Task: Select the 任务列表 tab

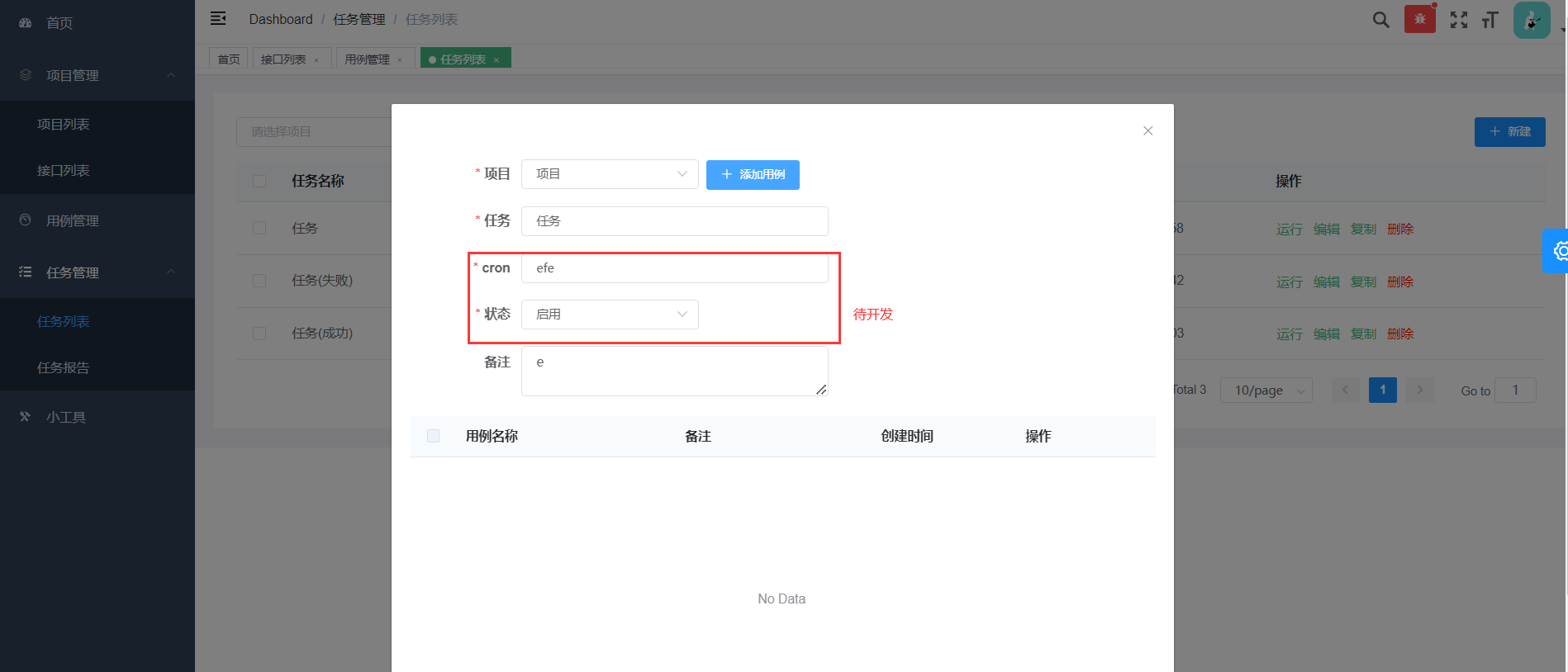Action: (463, 59)
